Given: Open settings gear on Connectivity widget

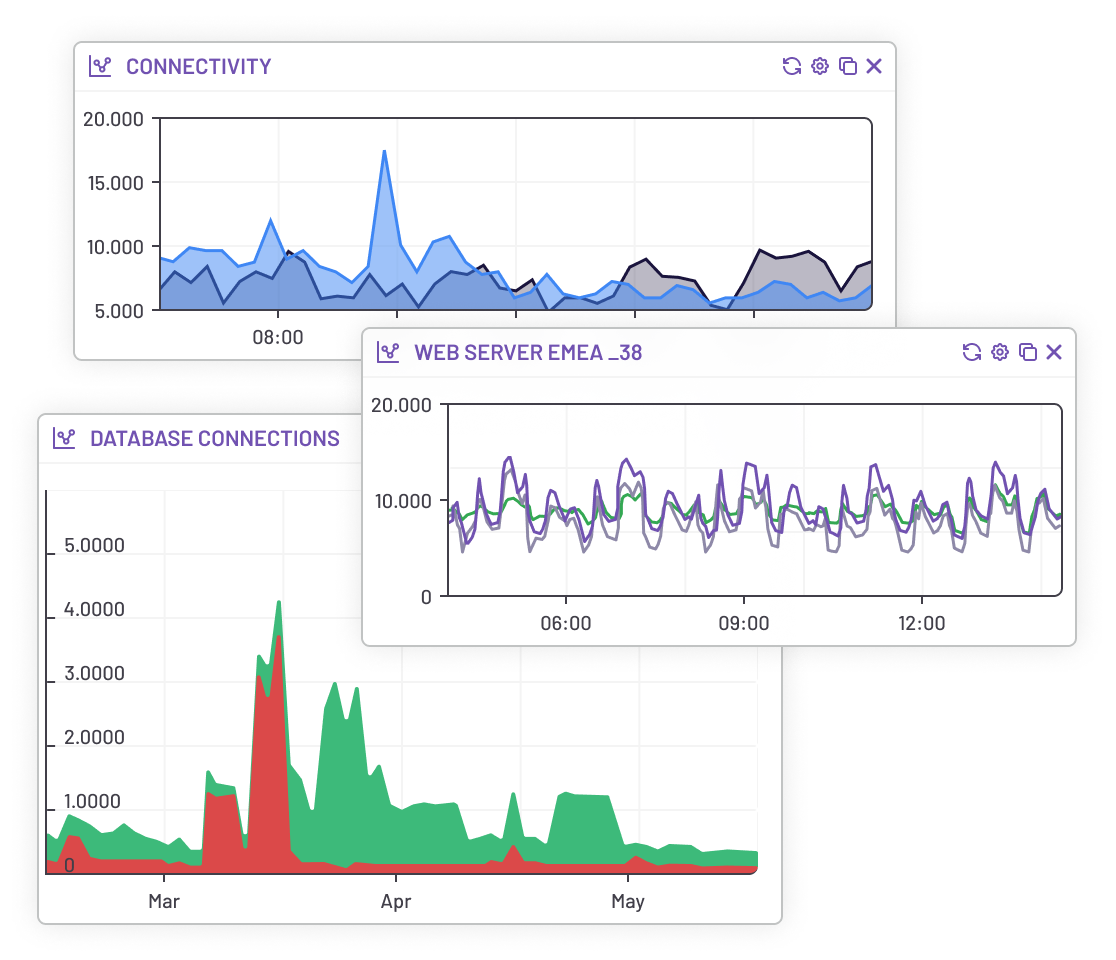Looking at the screenshot, I should pyautogui.click(x=820, y=67).
